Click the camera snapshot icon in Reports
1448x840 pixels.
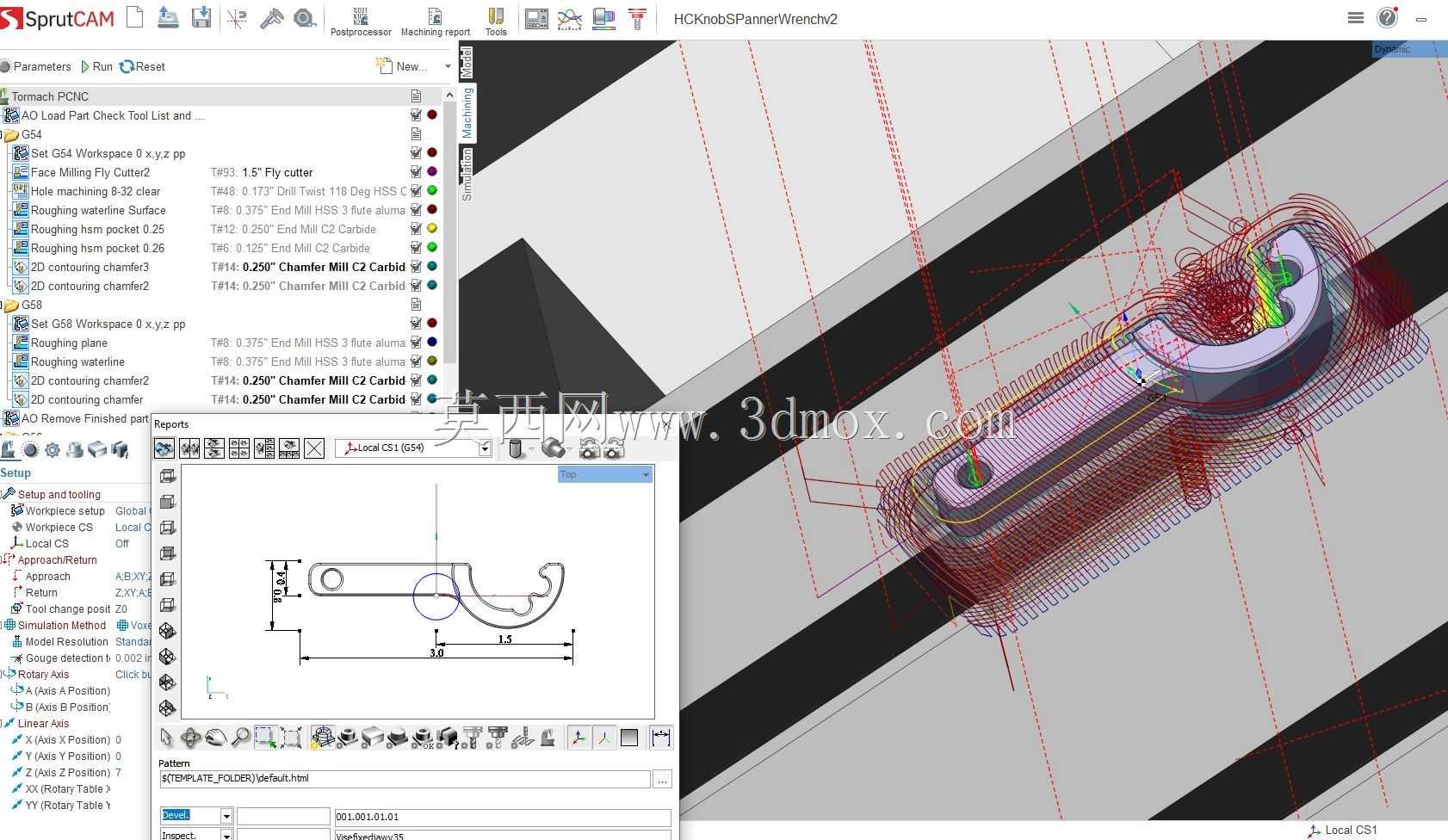(590, 448)
